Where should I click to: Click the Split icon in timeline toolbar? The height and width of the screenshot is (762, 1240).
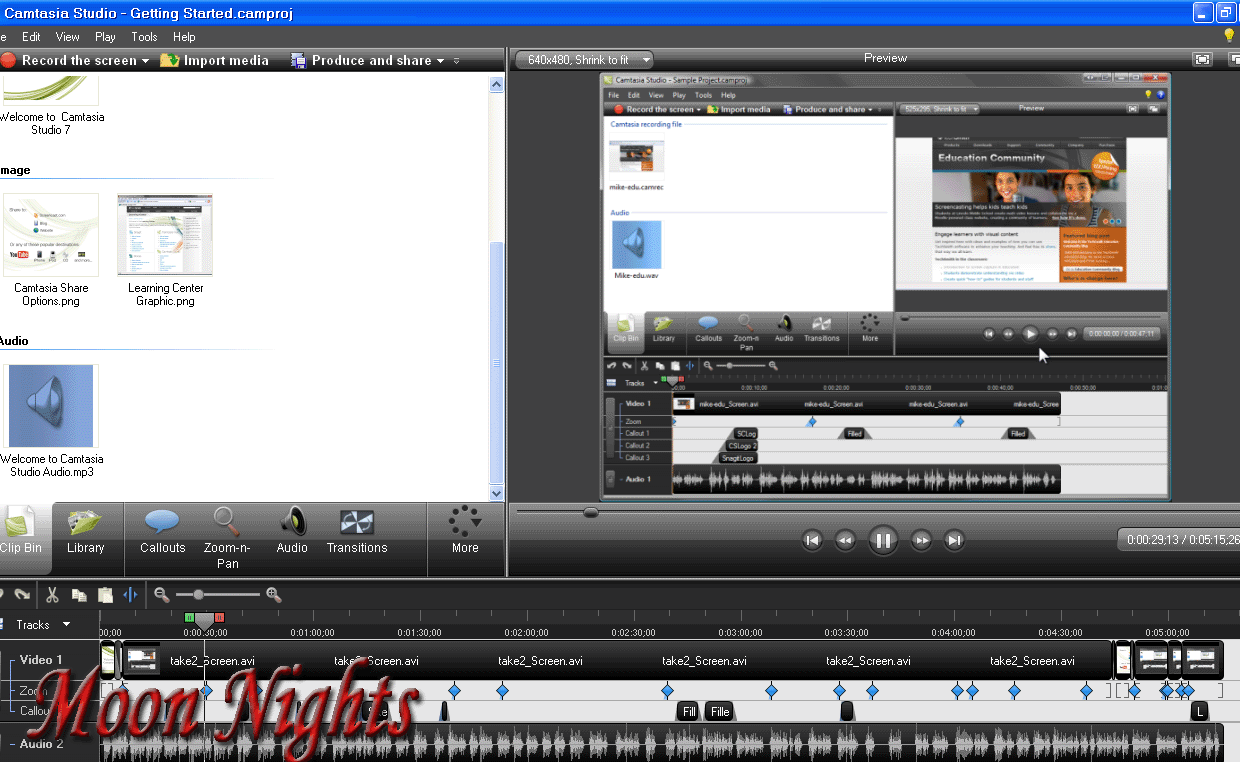131,595
